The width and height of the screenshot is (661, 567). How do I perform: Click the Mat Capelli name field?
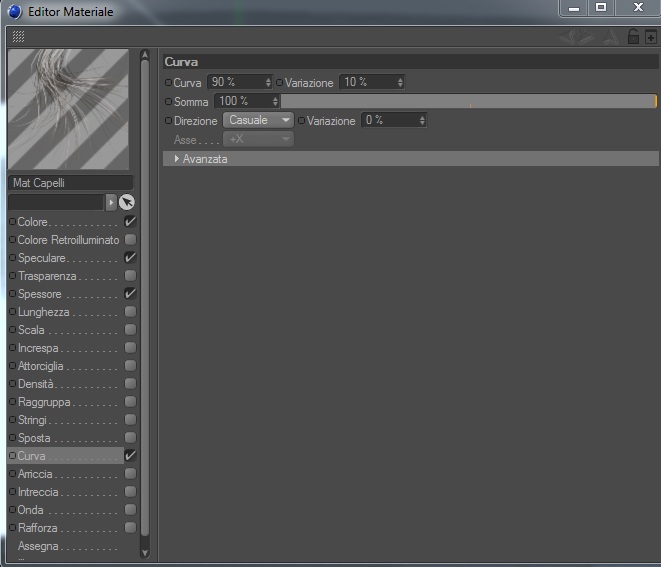(71, 183)
